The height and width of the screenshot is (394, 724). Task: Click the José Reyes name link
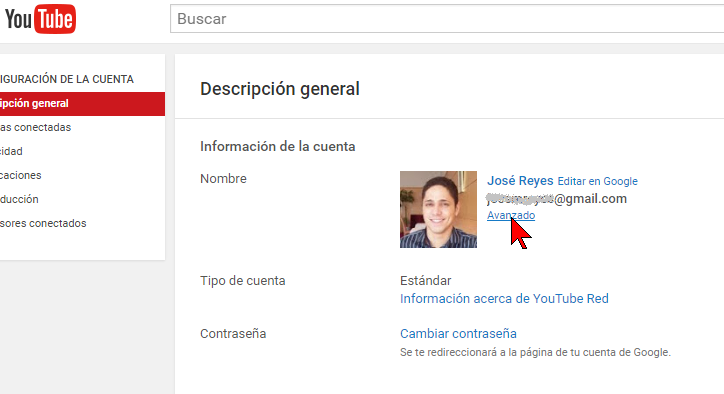pyautogui.click(x=520, y=181)
